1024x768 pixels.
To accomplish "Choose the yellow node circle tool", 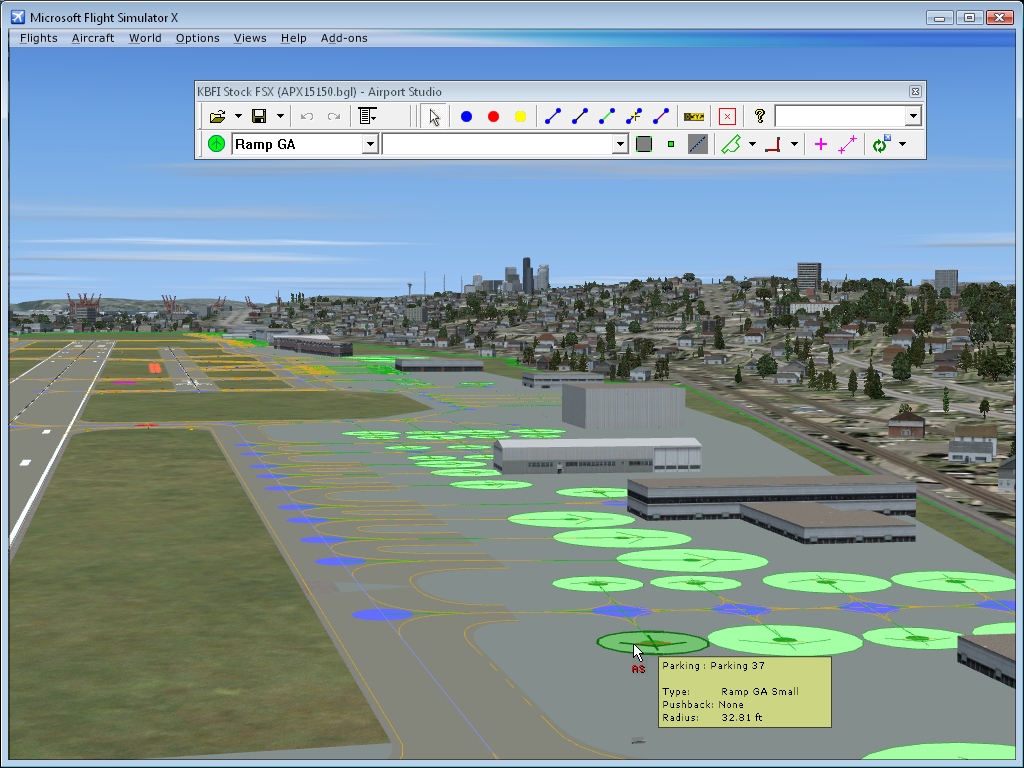I will 520,116.
